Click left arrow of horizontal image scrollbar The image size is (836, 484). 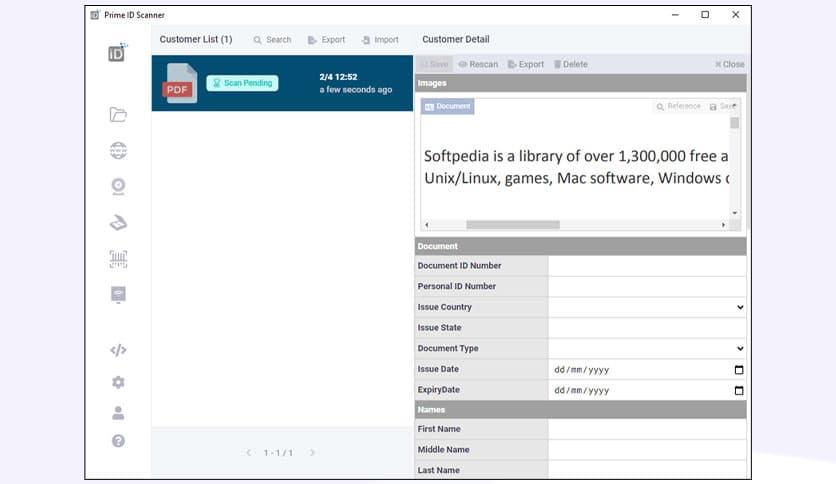(427, 225)
